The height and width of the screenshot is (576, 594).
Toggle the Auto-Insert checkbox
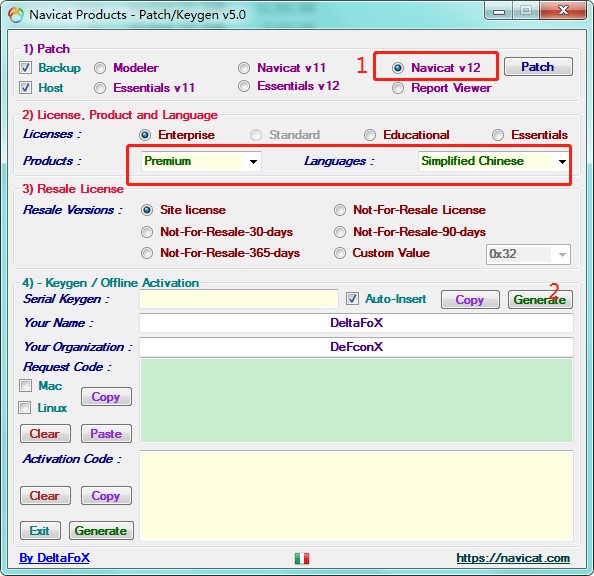click(352, 299)
